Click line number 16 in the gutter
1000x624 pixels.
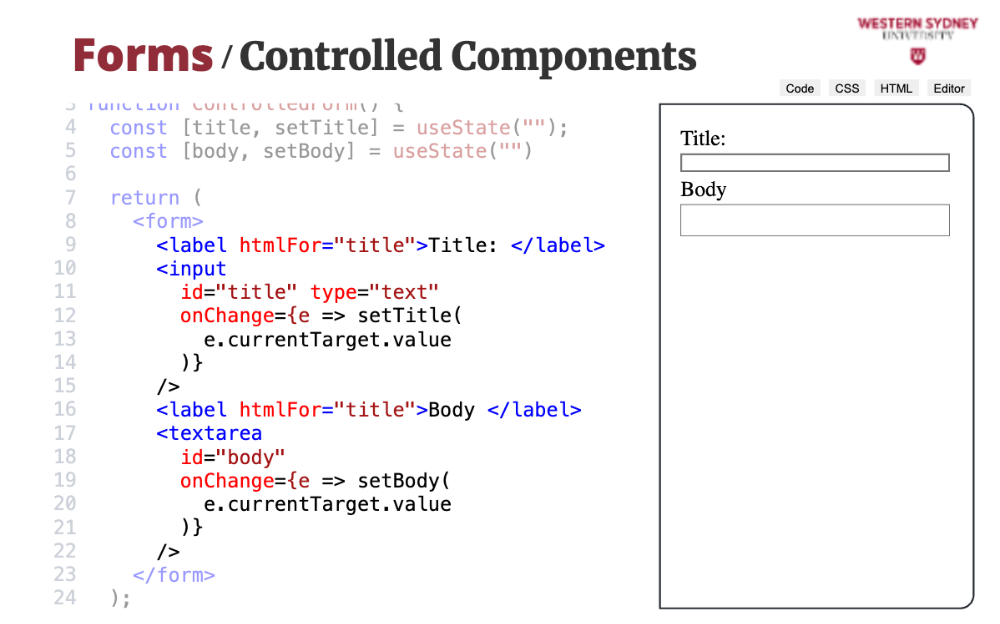click(x=65, y=410)
